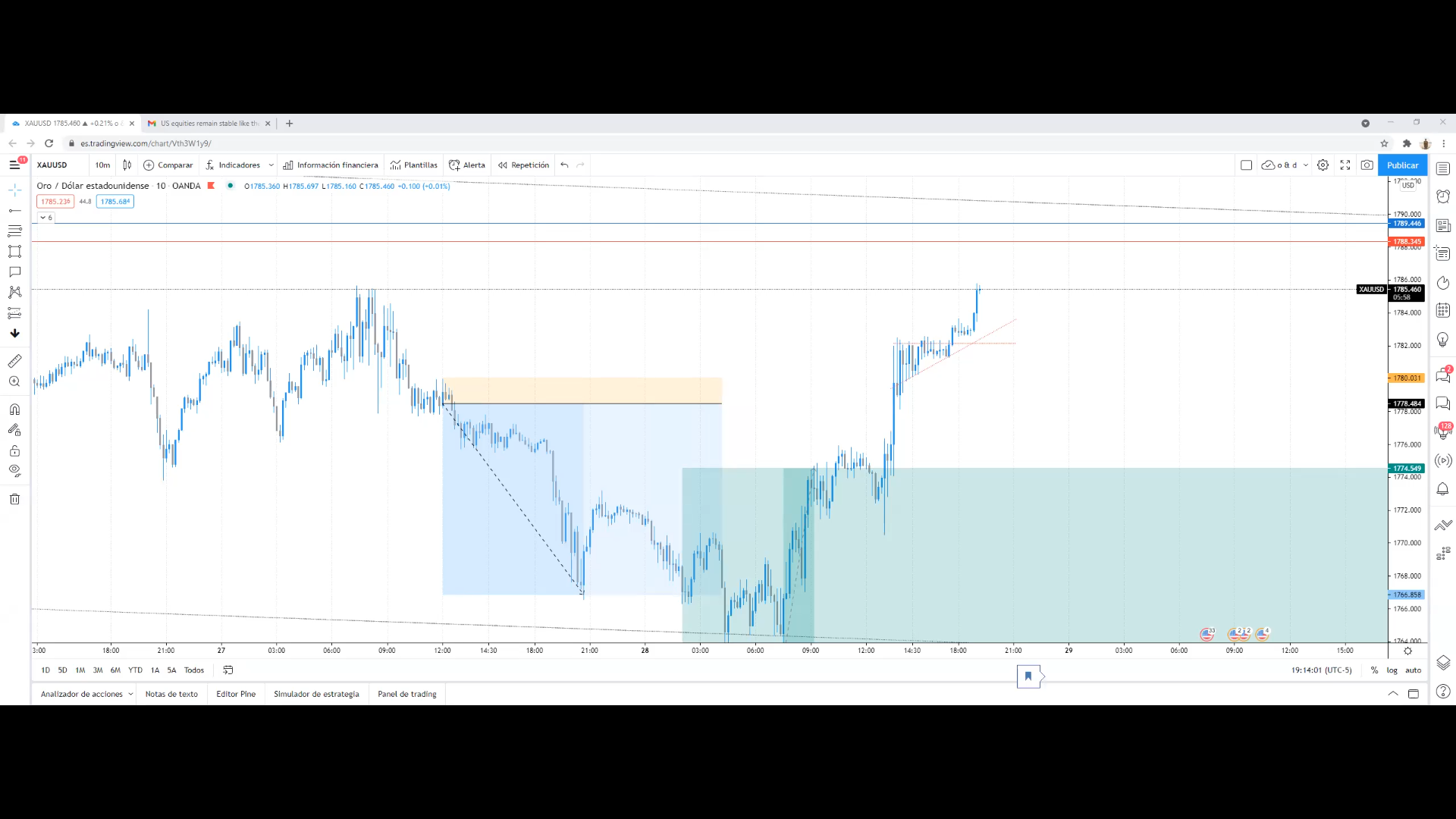This screenshot has height=819, width=1456.
Task: Open chart settings gear
Action: coord(1323,165)
